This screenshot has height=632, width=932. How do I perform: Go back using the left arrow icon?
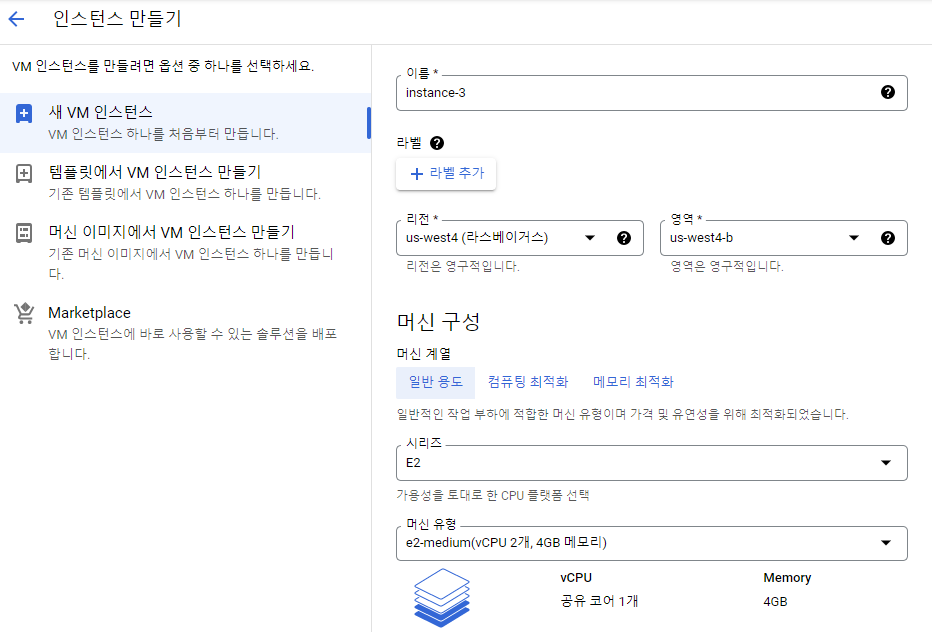[x=17, y=19]
